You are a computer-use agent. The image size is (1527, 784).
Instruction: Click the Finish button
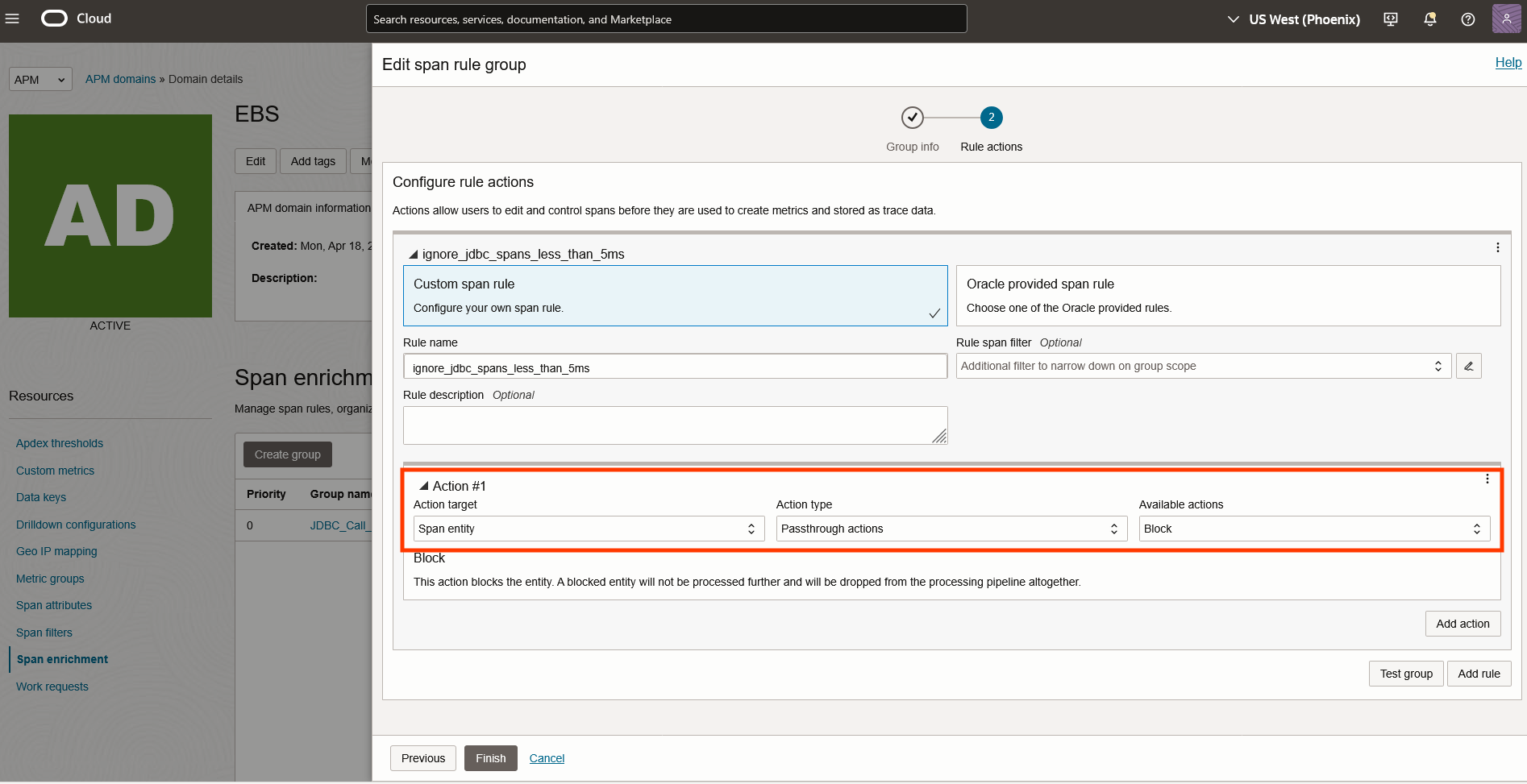[x=490, y=757]
